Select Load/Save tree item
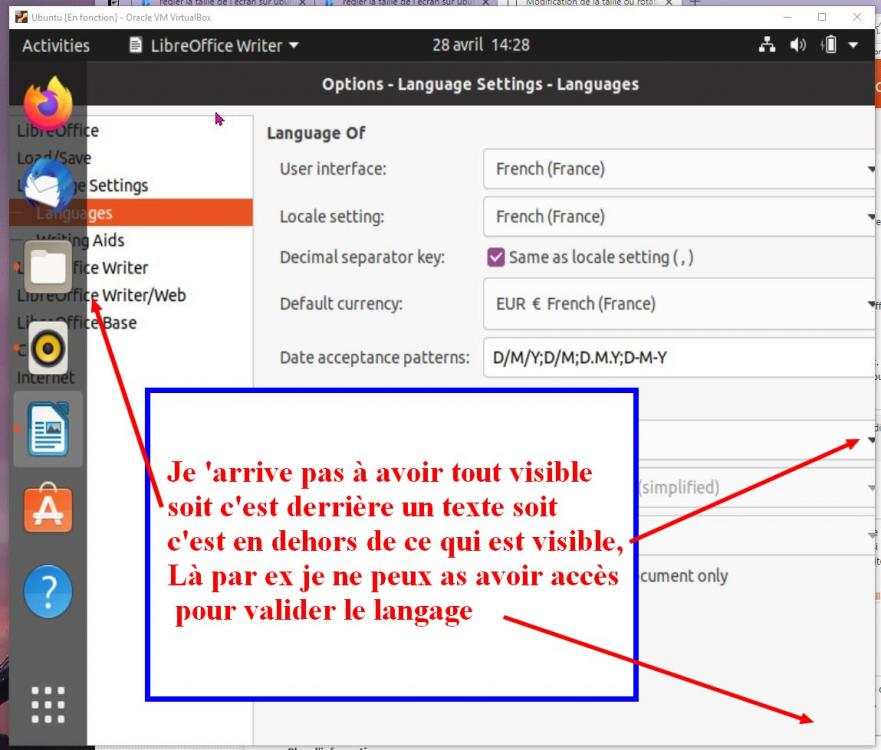Image resolution: width=881 pixels, height=750 pixels. [x=54, y=158]
